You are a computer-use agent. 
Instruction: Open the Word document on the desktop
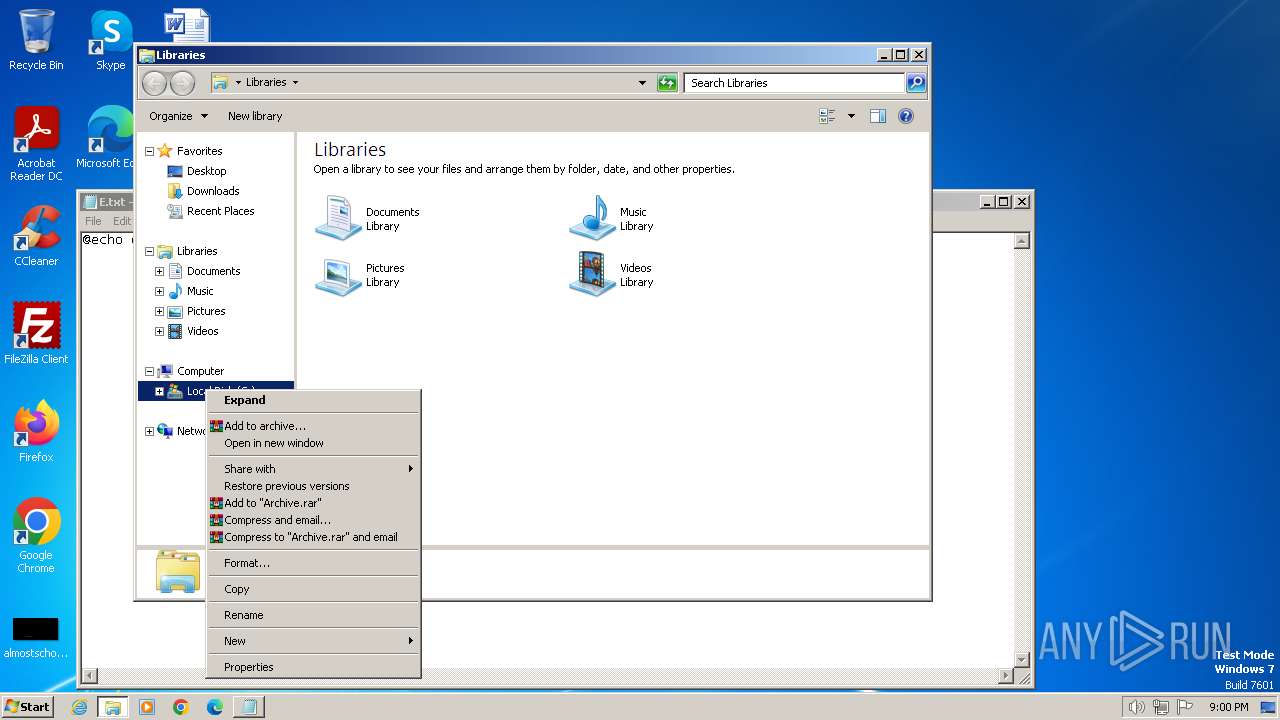click(186, 24)
